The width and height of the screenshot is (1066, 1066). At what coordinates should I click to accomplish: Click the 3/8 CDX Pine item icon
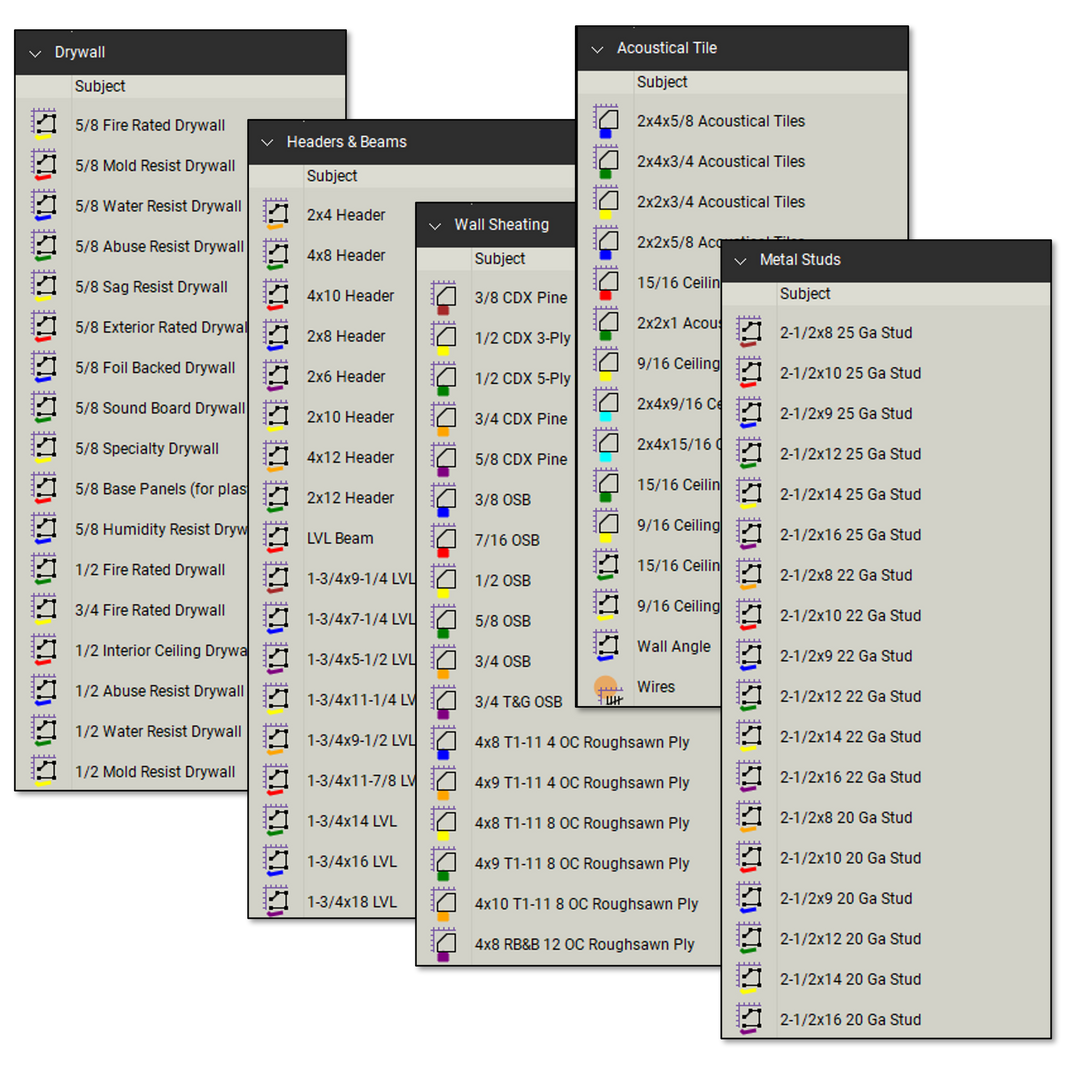(443, 296)
